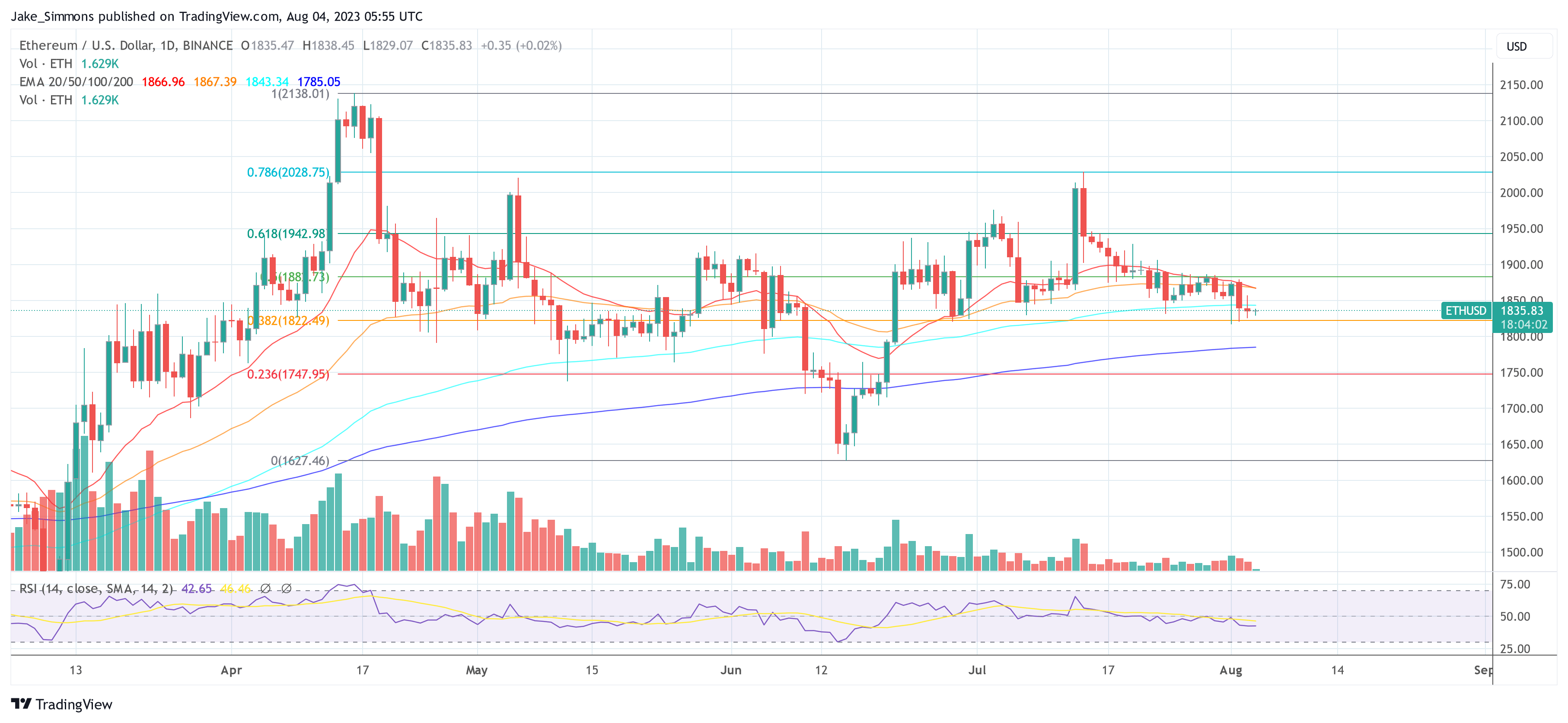This screenshot has width=1568, height=723.
Task: Click RSI value 42.65
Action: tap(197, 589)
